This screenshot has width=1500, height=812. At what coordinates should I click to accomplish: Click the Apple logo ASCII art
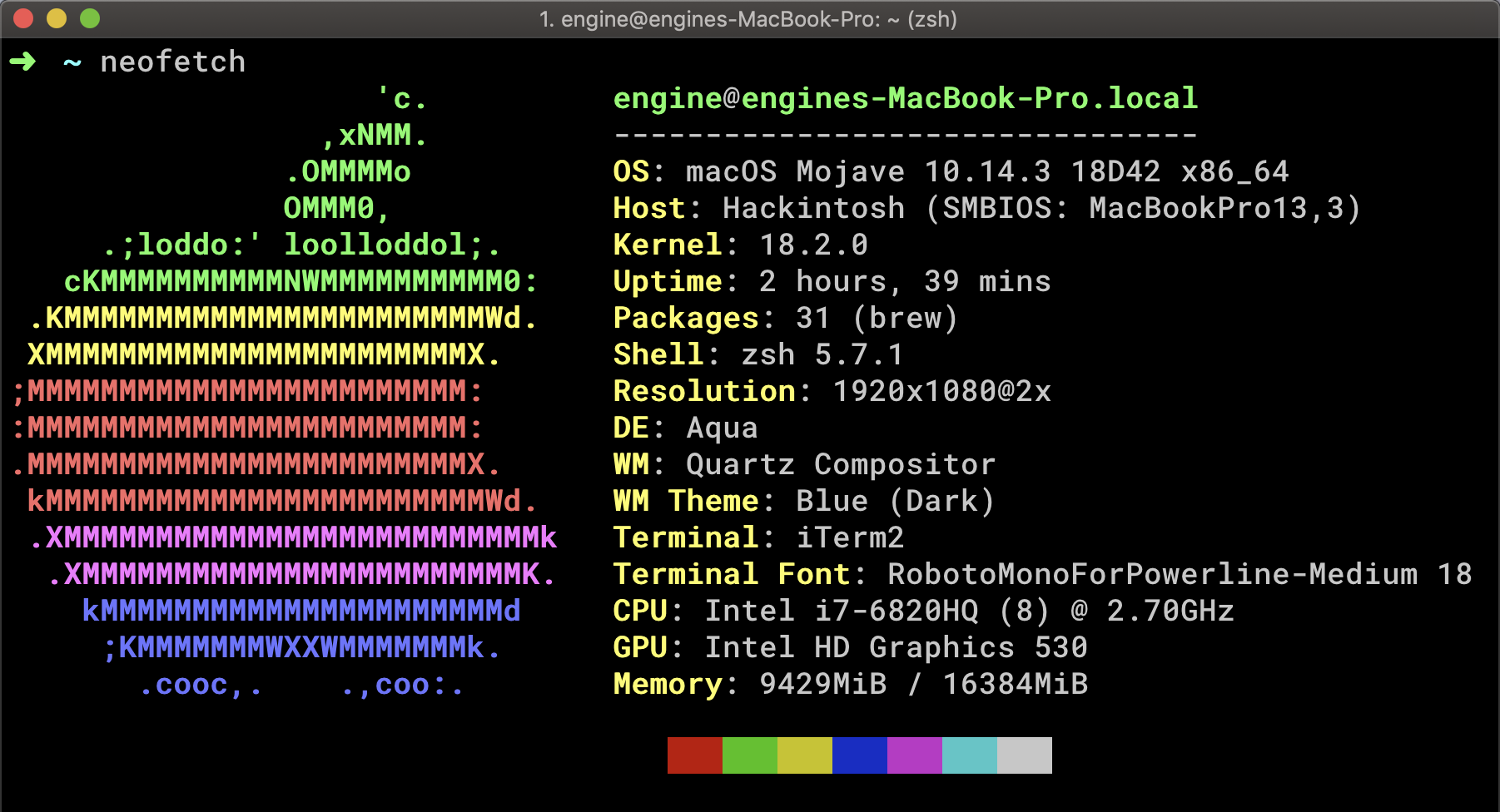(285, 391)
